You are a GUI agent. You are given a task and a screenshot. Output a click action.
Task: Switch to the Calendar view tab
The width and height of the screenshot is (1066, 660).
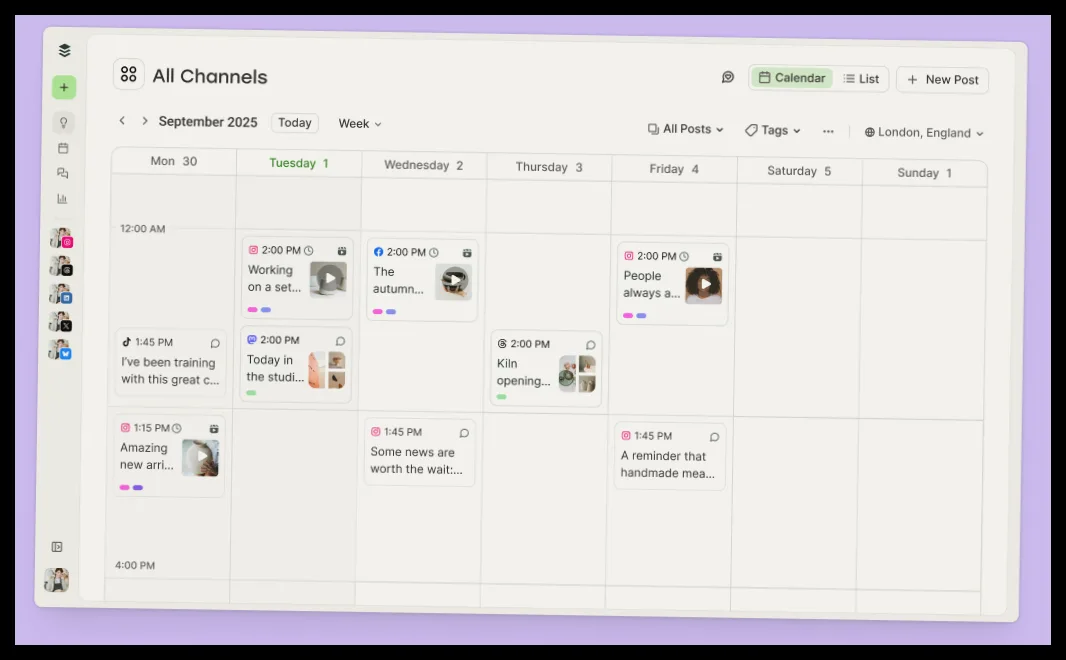(792, 78)
